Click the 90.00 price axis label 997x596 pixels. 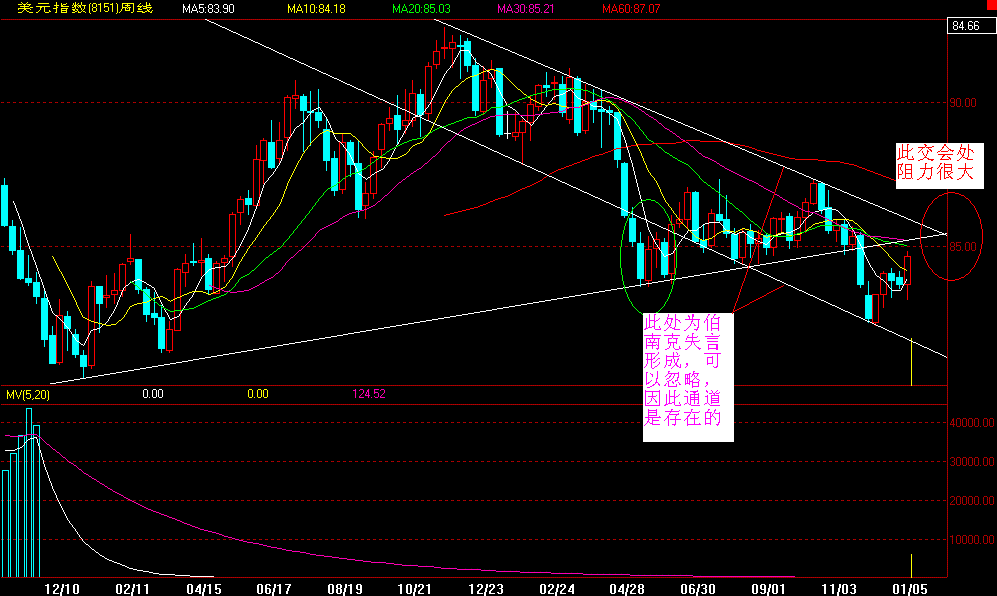[963, 102]
